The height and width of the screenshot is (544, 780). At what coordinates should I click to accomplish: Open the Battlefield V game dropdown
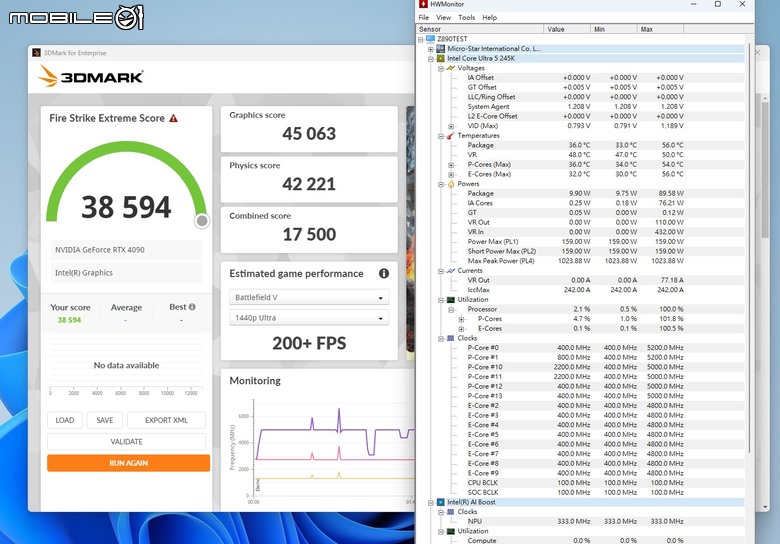[x=309, y=297]
